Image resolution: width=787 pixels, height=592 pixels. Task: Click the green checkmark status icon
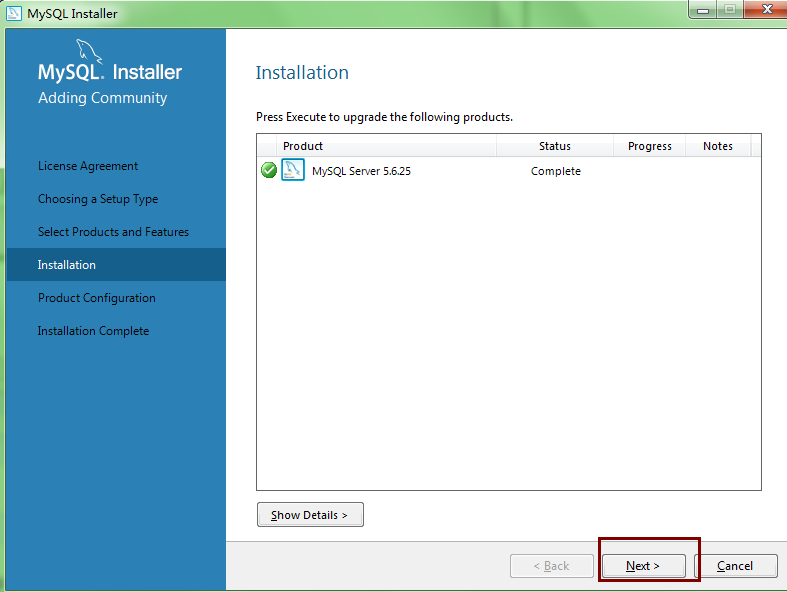pos(269,170)
